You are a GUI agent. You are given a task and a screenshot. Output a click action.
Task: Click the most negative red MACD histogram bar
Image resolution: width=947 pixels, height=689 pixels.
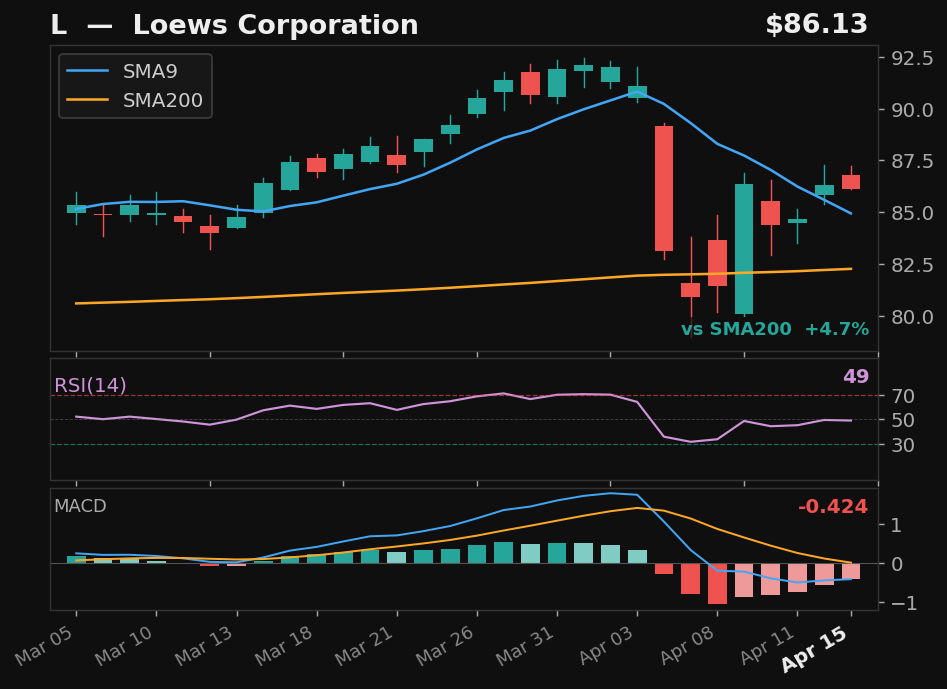[717, 583]
